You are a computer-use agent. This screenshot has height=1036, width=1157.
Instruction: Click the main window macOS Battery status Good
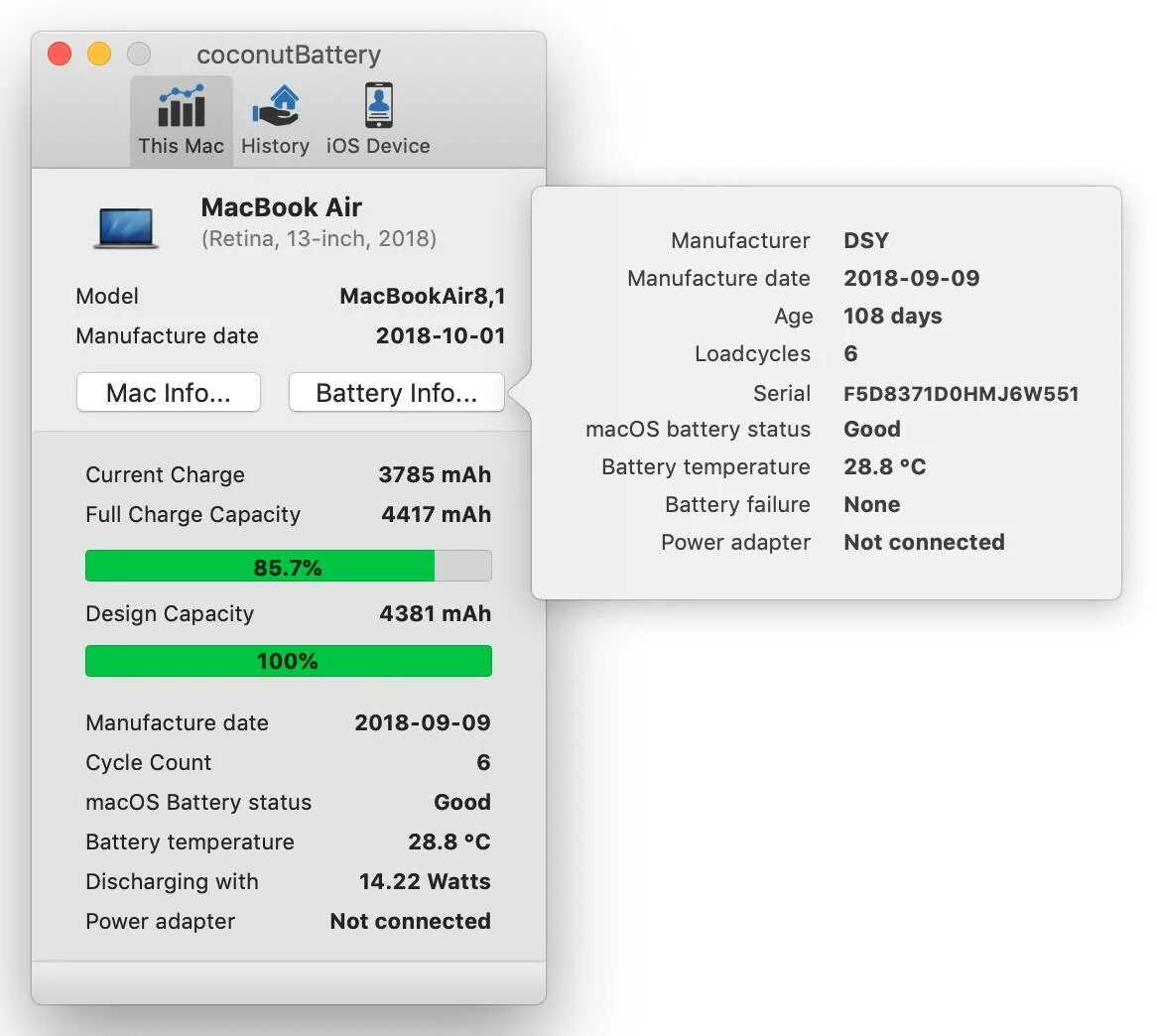tap(462, 802)
